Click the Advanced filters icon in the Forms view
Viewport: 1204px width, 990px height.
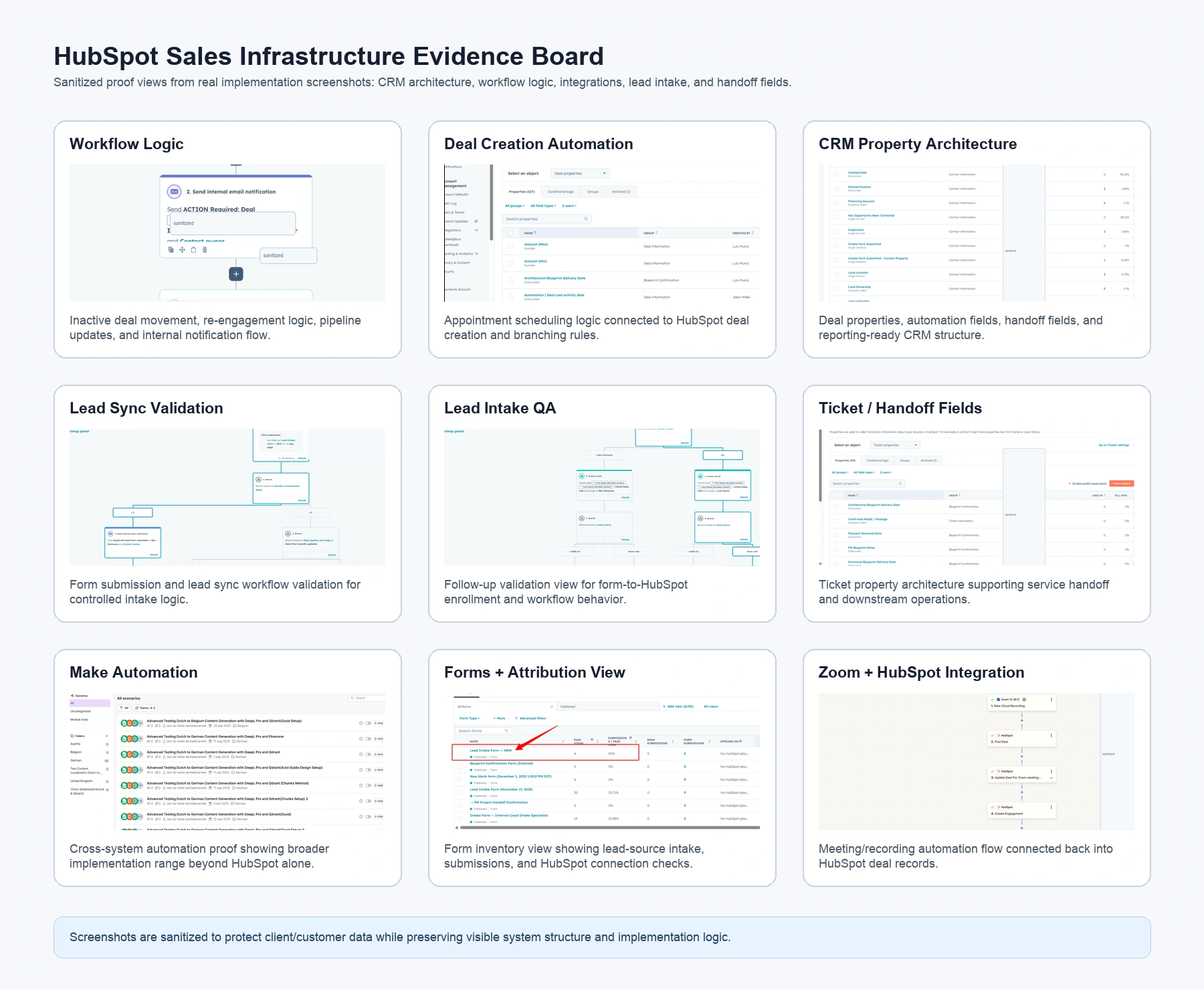tap(516, 718)
